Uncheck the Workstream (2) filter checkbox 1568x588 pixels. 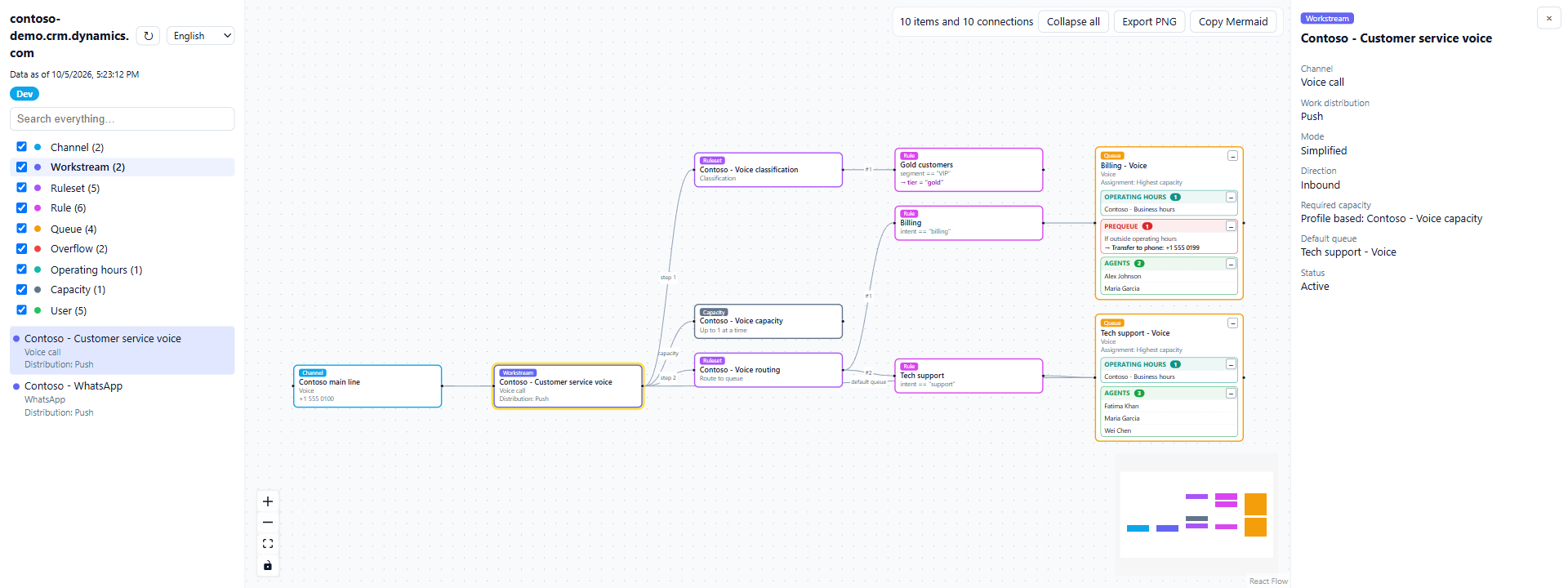[22, 167]
